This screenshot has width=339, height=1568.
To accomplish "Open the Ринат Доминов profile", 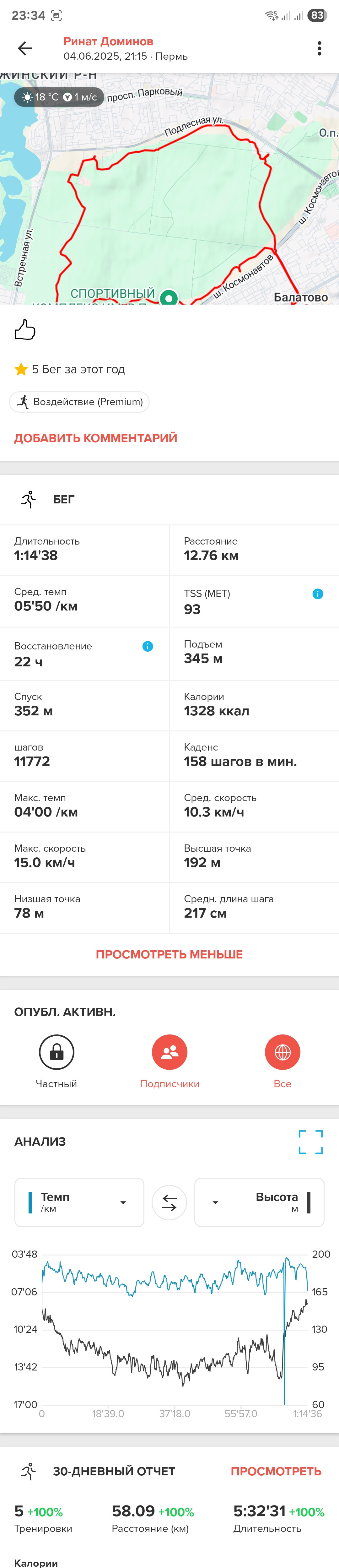I will pos(108,41).
